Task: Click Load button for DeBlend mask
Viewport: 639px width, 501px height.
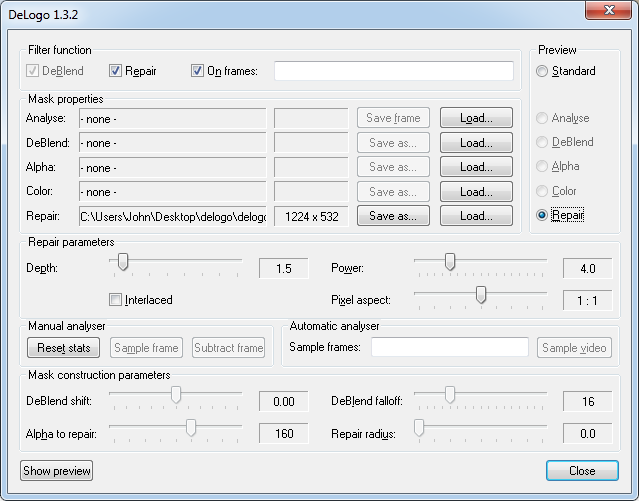Action: 476,143
